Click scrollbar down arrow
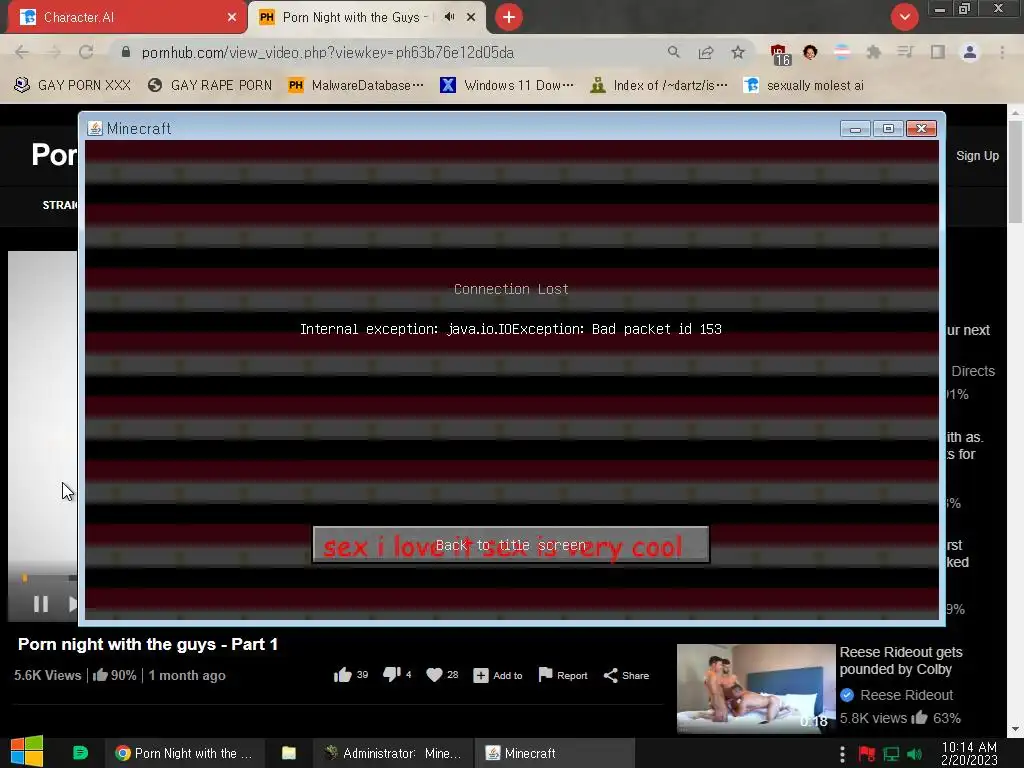This screenshot has width=1024, height=768. 1015,729
